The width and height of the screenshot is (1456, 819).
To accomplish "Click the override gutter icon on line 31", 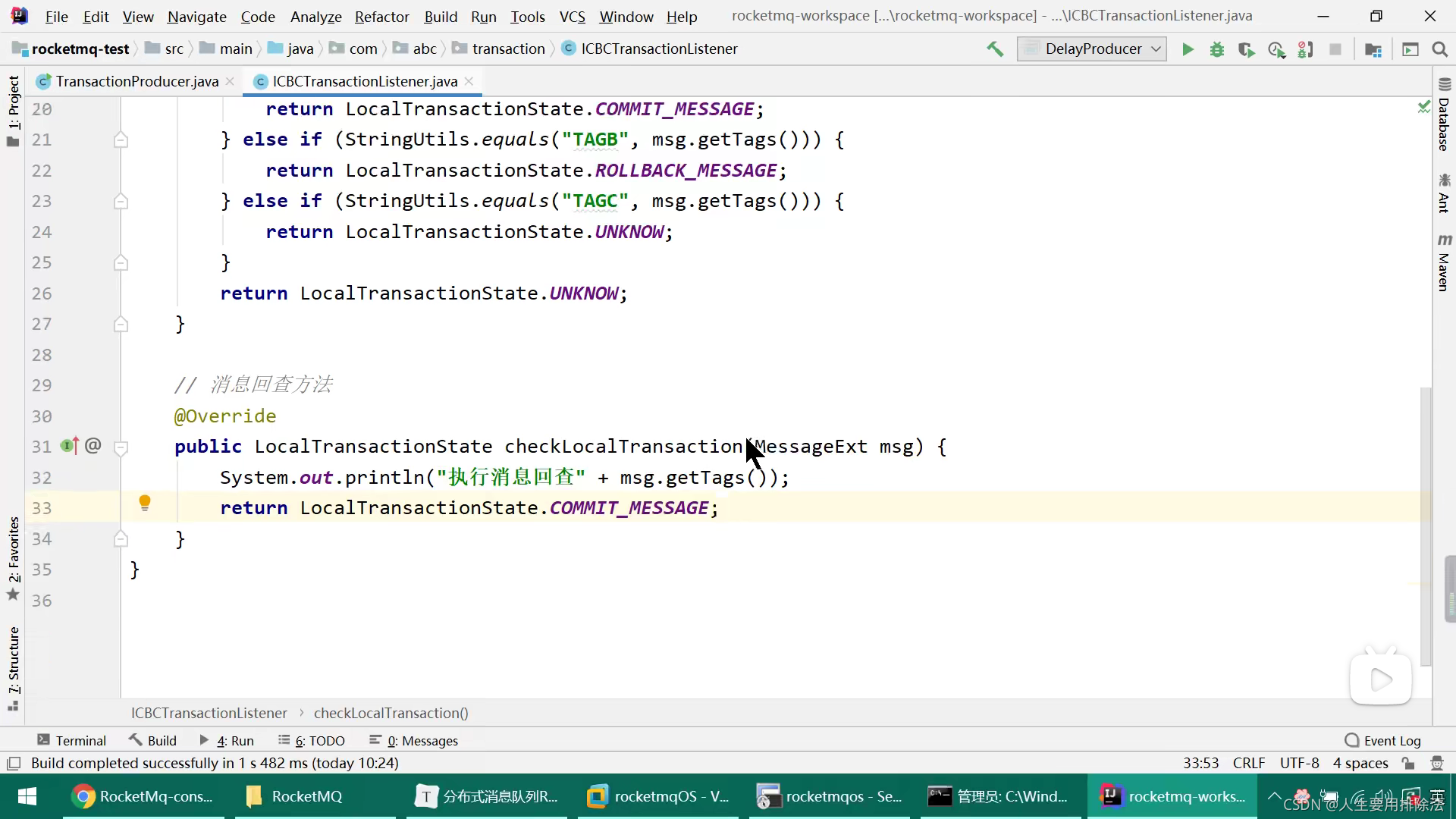I will pyautogui.click(x=70, y=446).
